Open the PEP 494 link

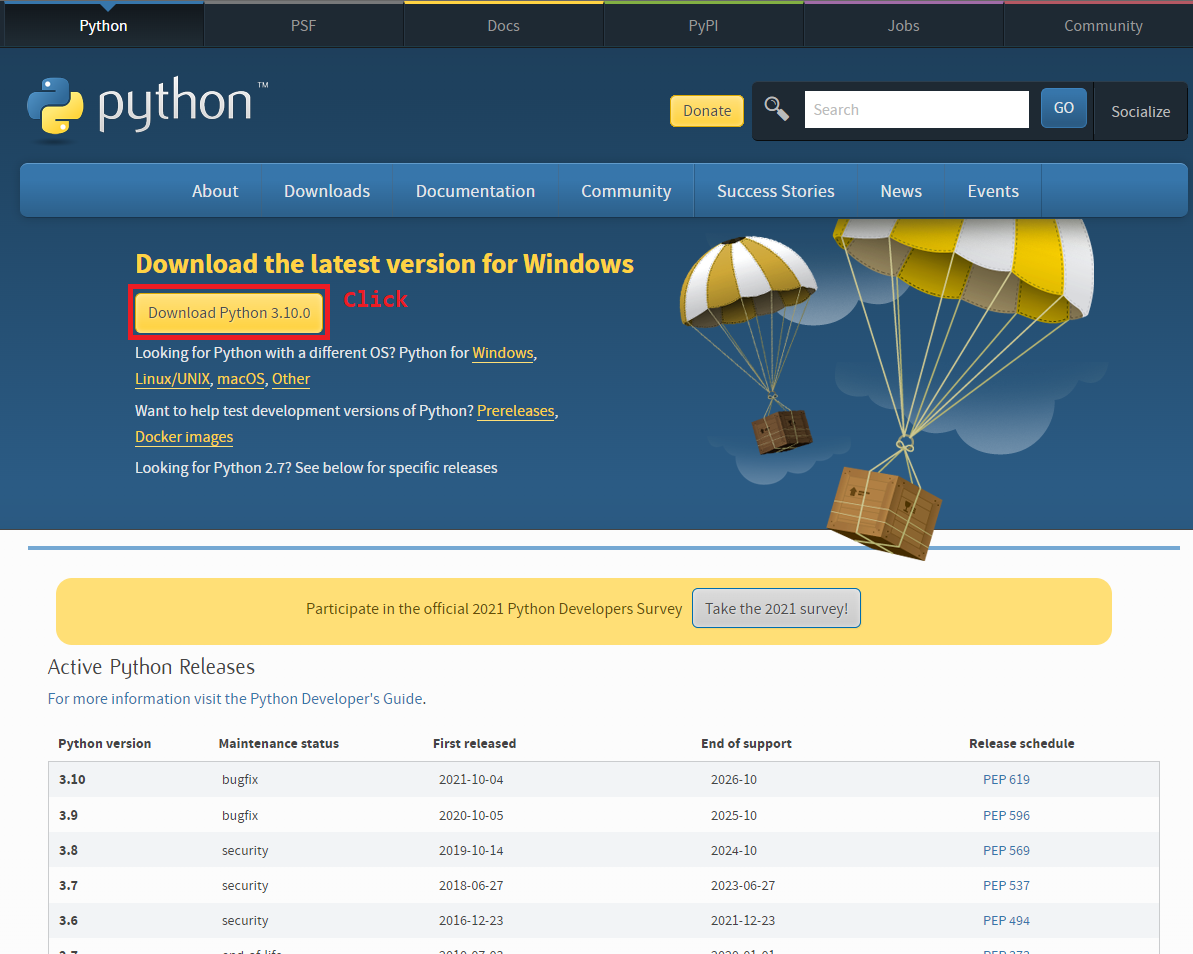[1006, 920]
